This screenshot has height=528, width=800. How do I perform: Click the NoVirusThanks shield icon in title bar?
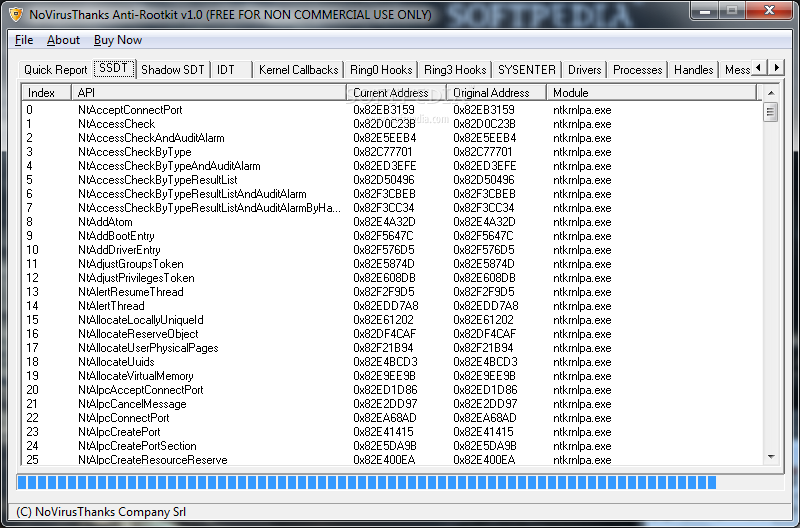point(16,14)
